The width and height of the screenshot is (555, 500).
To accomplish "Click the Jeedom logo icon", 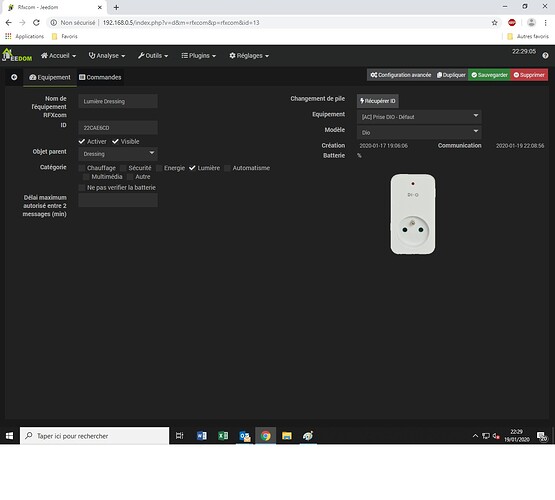I will point(17,56).
